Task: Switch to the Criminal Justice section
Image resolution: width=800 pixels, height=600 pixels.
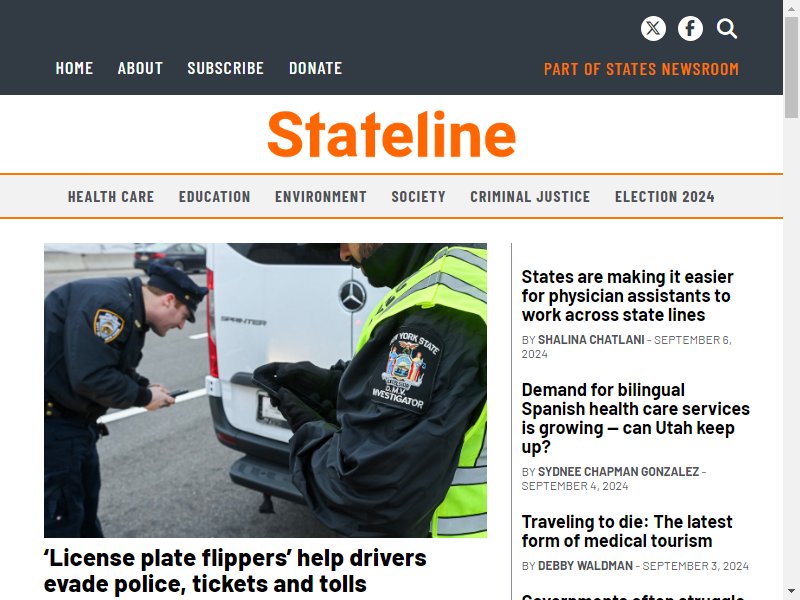Action: [x=530, y=196]
